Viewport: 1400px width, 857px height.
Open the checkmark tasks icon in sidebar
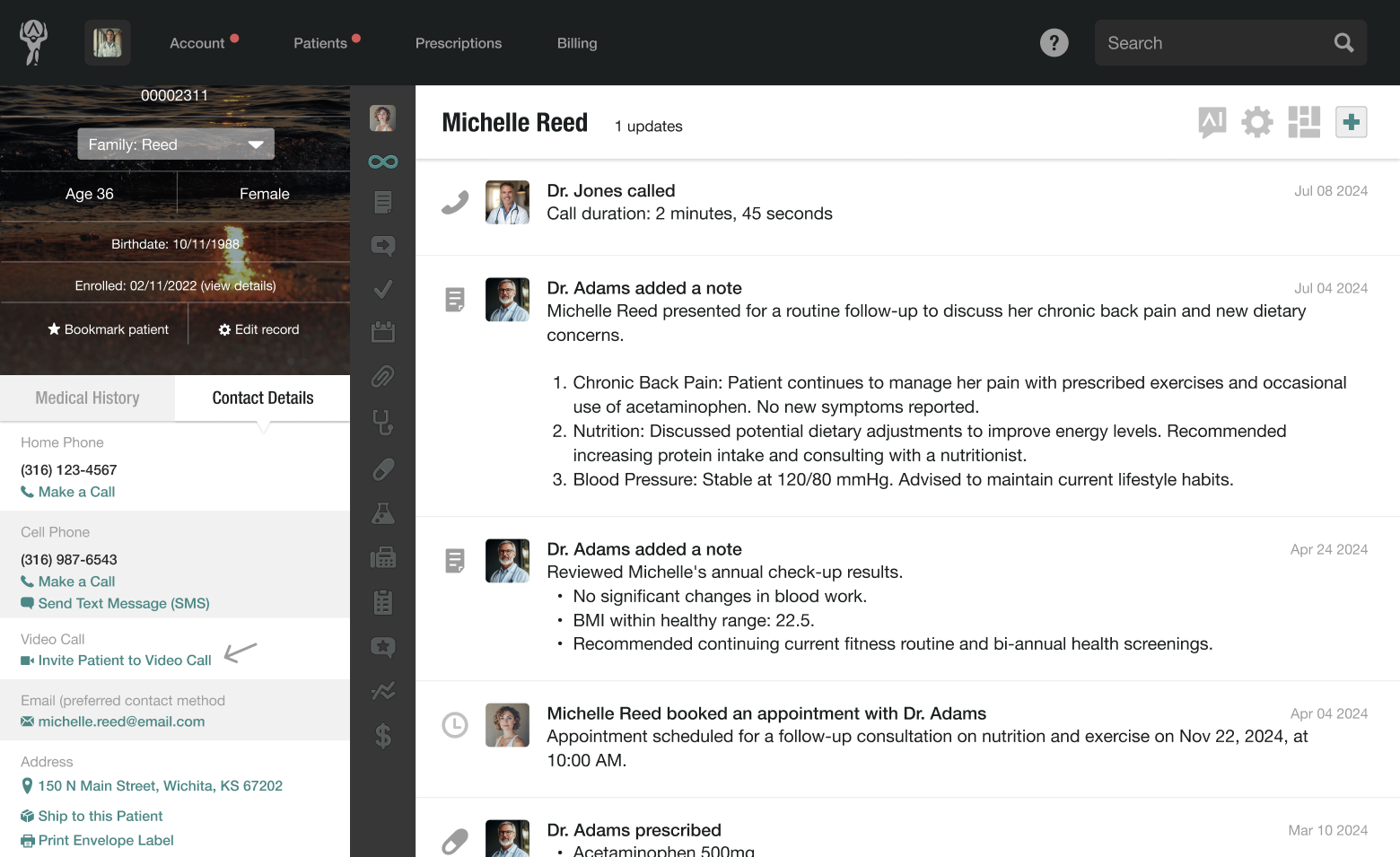coord(383,289)
